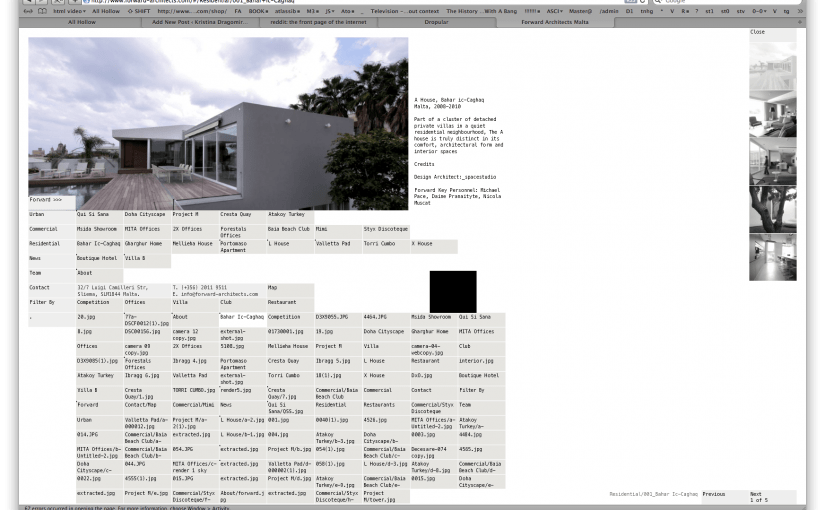Open the SHIFT bookmark
The height and width of the screenshot is (510, 825).
[x=139, y=11]
